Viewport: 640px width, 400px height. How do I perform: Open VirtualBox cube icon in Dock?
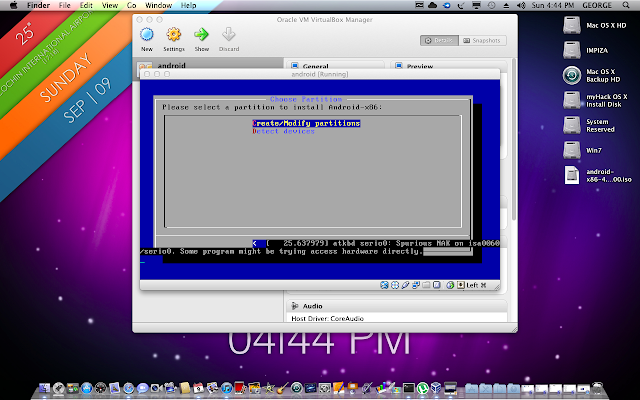click(436, 388)
